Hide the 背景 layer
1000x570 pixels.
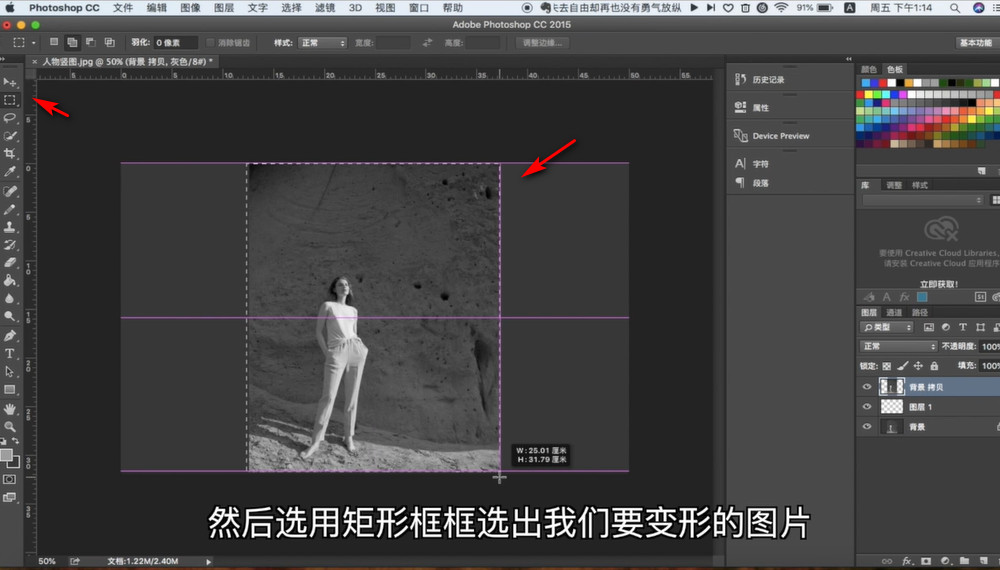[867, 427]
